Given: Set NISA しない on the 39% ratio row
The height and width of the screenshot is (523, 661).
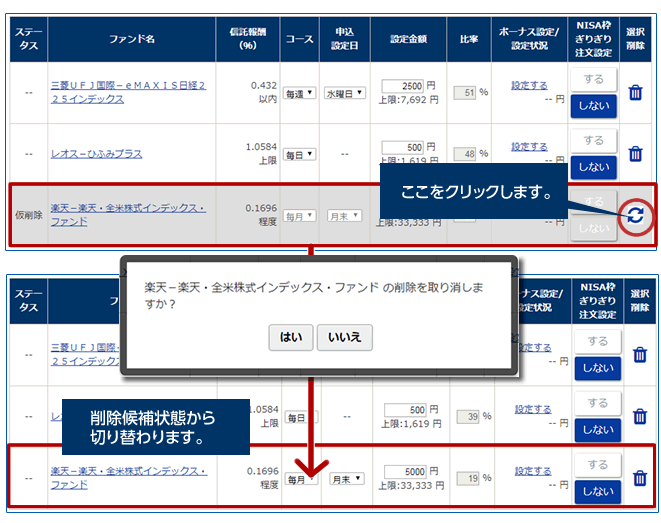Looking at the screenshot, I should click(x=598, y=430).
